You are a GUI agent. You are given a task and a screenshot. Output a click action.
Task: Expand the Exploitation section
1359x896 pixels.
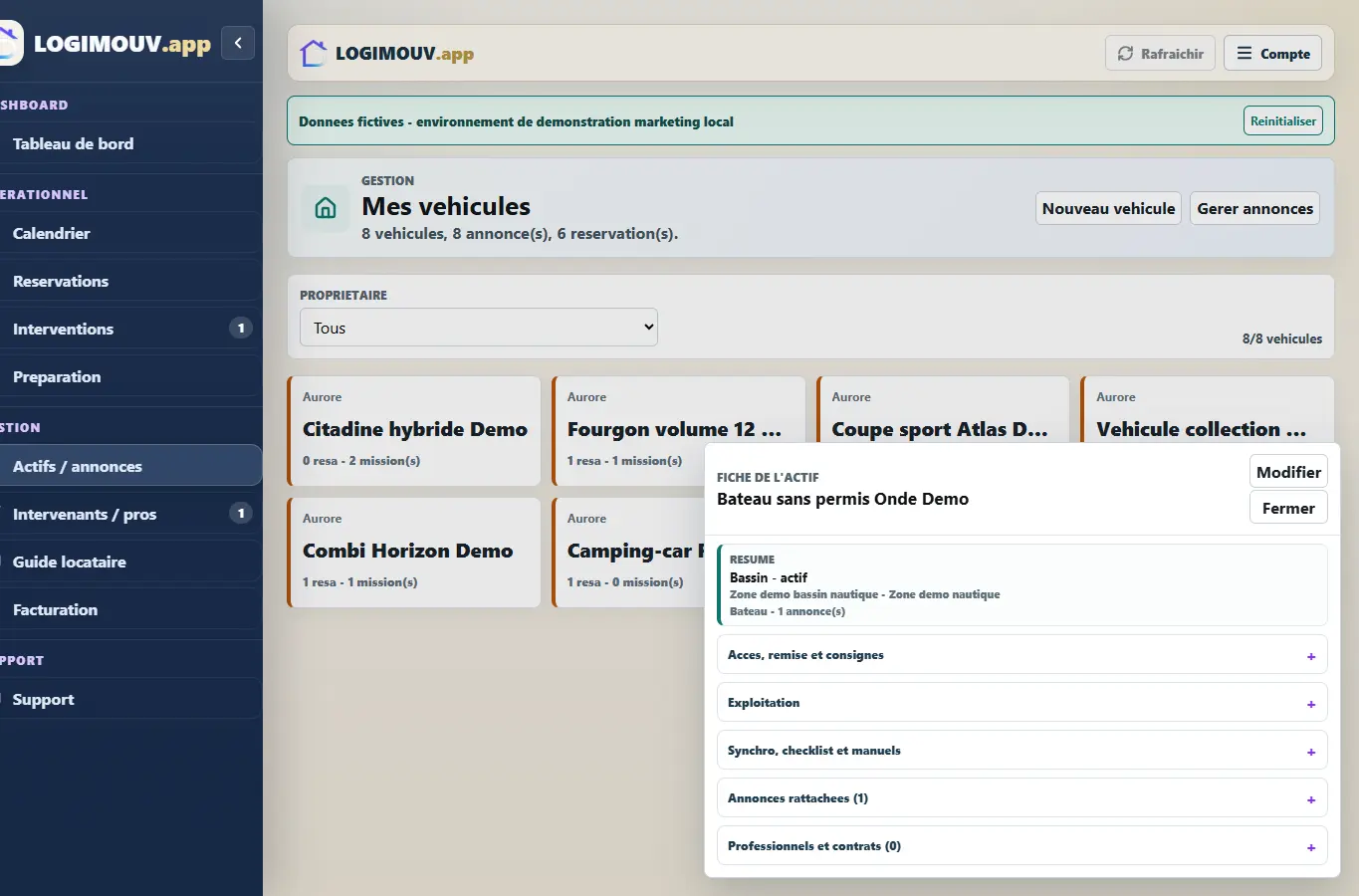(x=1022, y=703)
